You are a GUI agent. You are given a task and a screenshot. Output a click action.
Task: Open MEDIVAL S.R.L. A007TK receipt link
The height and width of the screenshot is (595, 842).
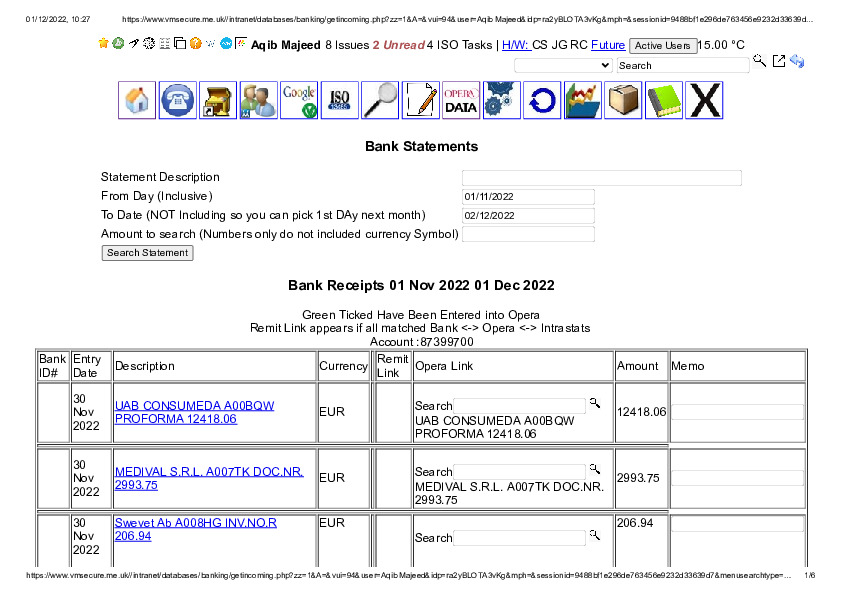(208, 478)
